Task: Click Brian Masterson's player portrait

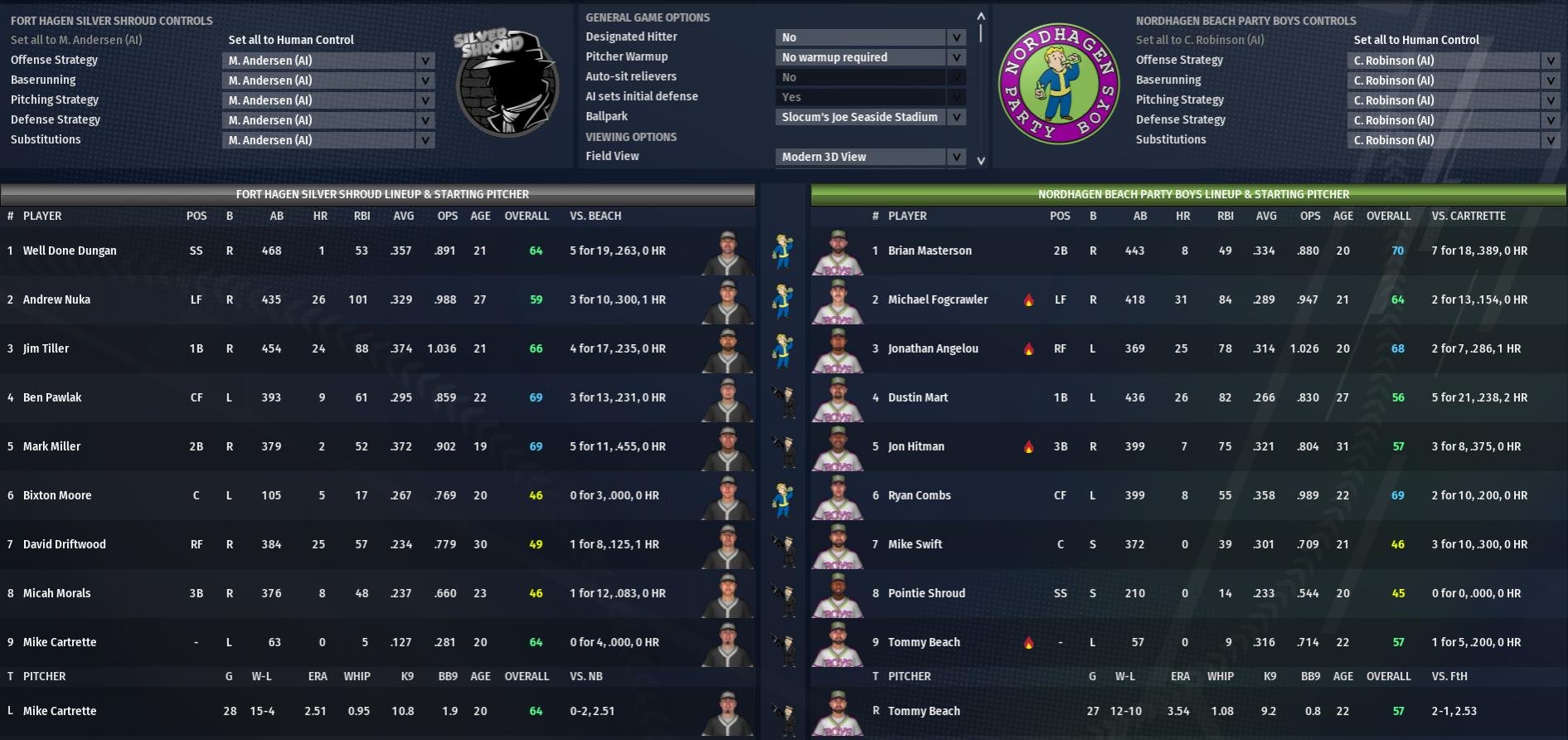Action: [x=837, y=251]
